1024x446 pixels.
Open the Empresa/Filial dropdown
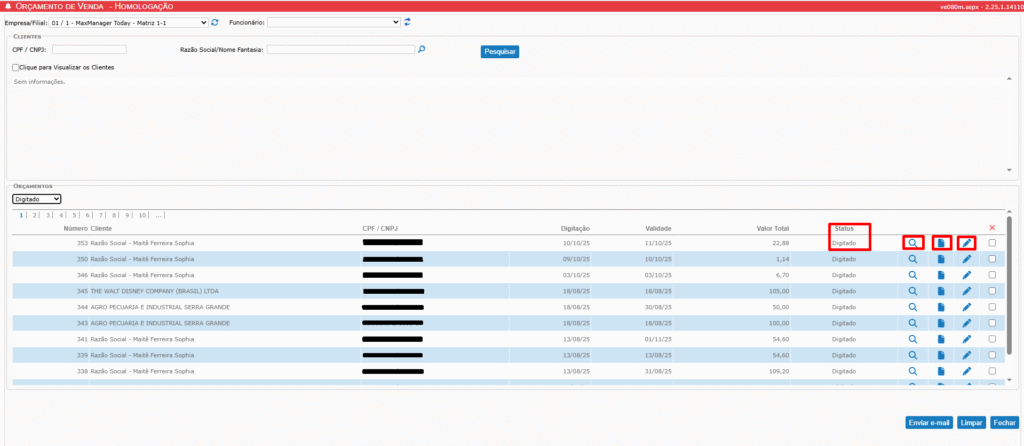pyautogui.click(x=140, y=21)
